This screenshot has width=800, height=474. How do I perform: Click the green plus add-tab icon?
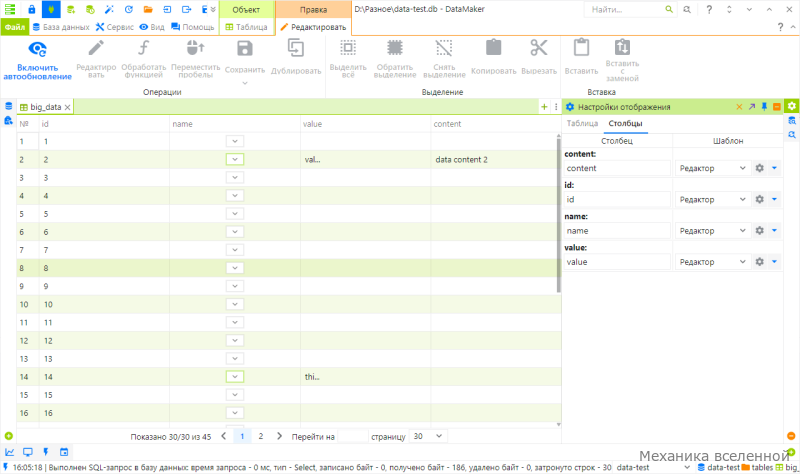point(544,107)
